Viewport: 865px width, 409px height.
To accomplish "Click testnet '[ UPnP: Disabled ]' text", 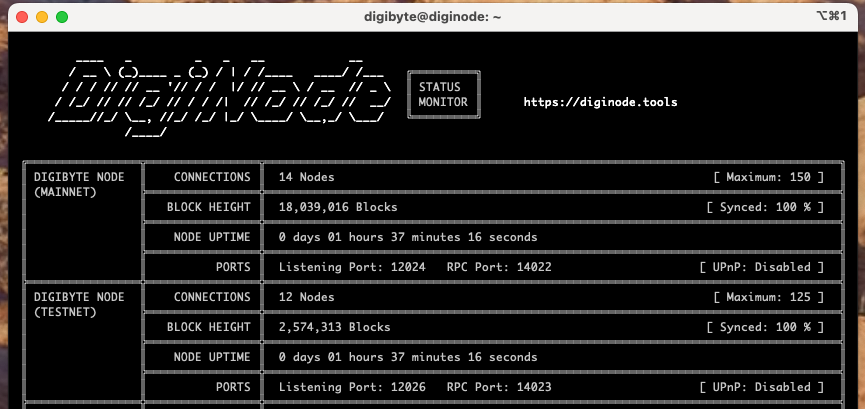I will 761,387.
